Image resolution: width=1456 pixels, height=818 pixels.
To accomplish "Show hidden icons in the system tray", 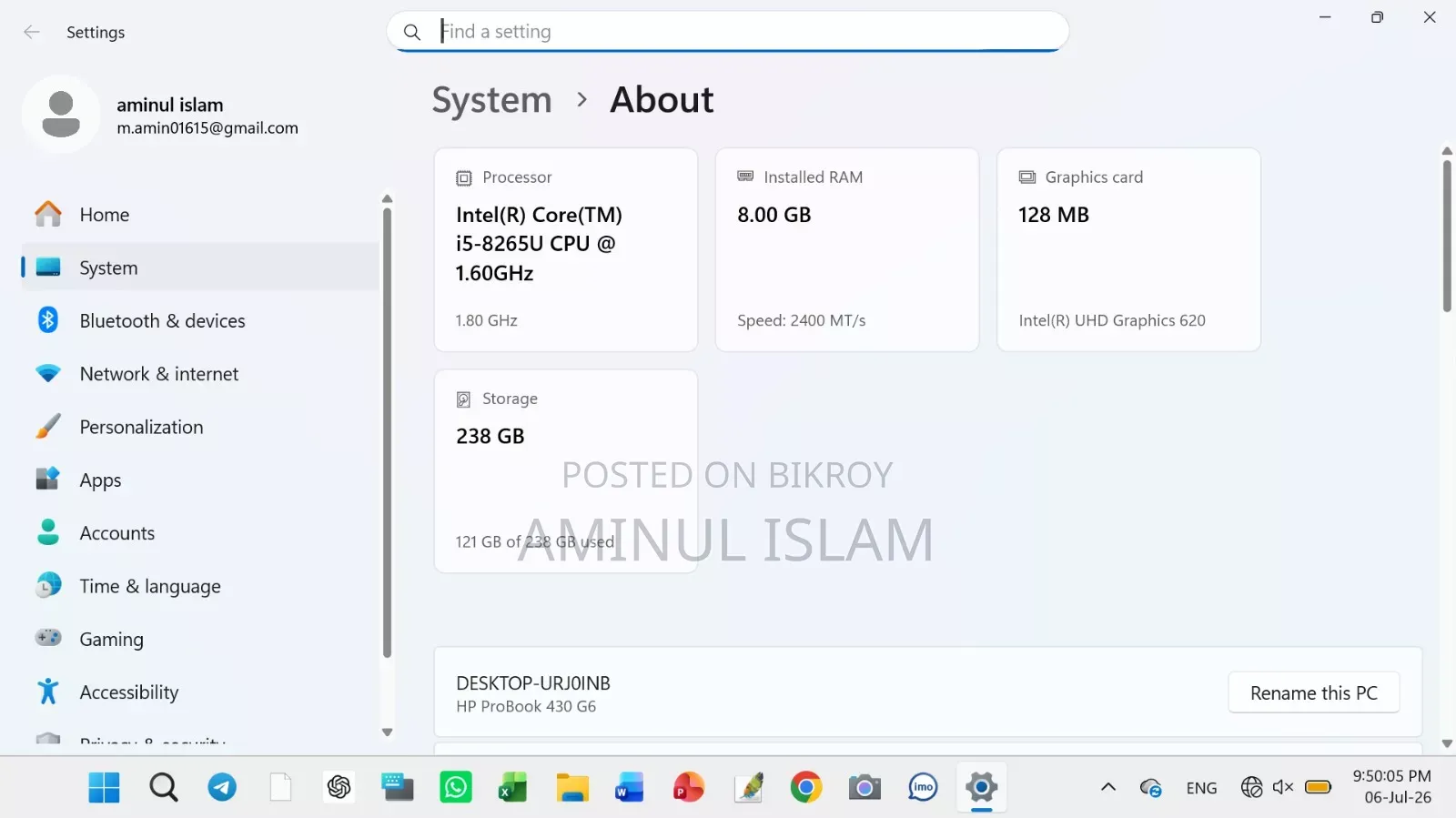I will pyautogui.click(x=1108, y=787).
